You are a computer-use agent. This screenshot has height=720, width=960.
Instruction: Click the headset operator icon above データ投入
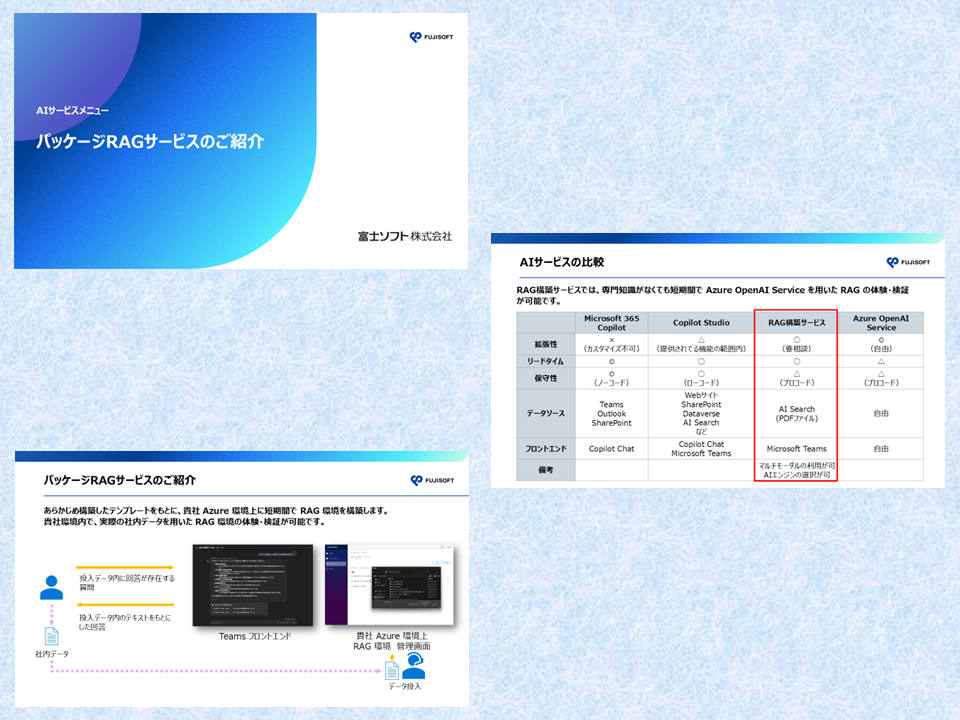412,667
